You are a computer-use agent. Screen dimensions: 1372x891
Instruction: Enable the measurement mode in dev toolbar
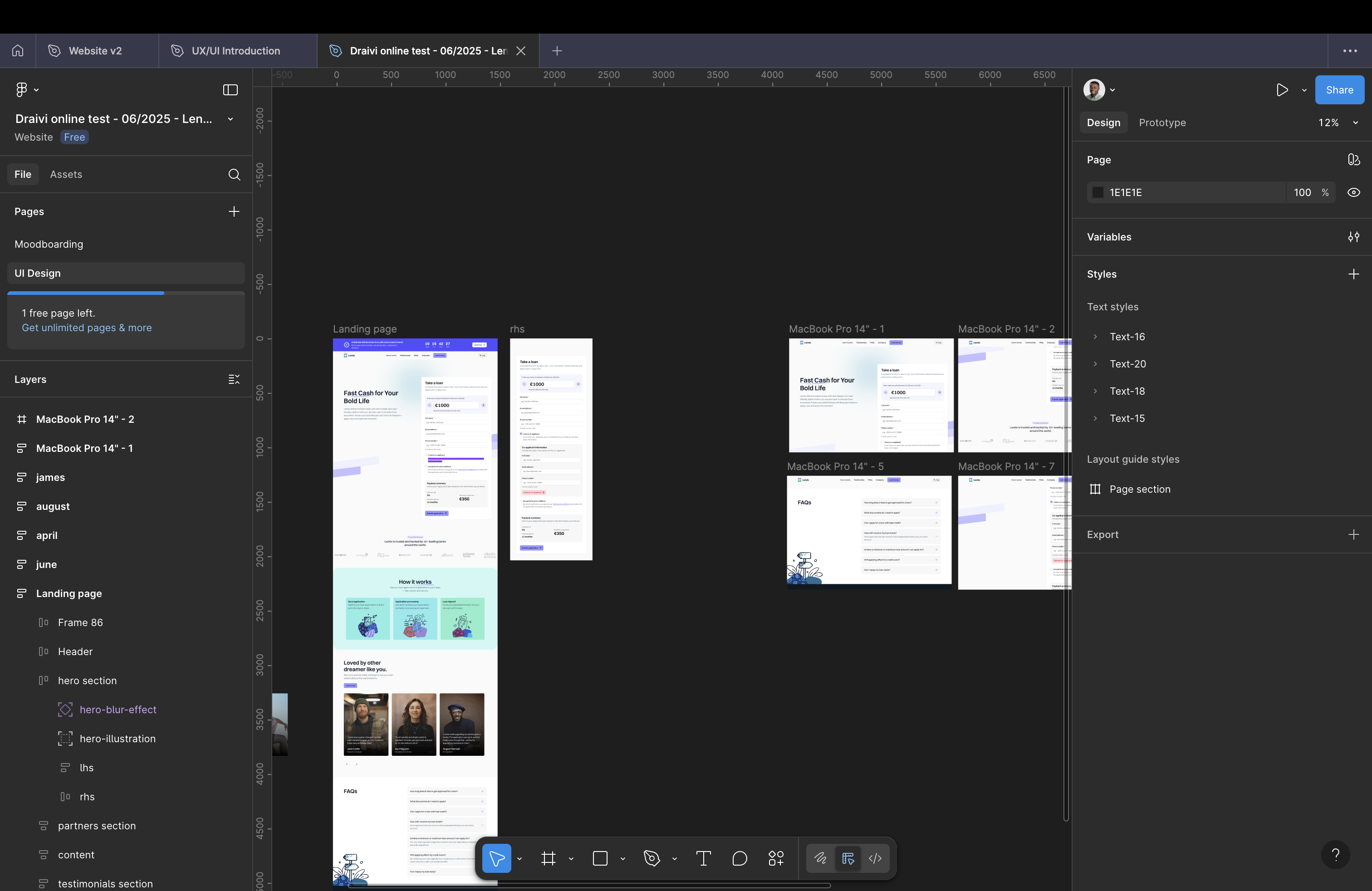tap(848, 858)
